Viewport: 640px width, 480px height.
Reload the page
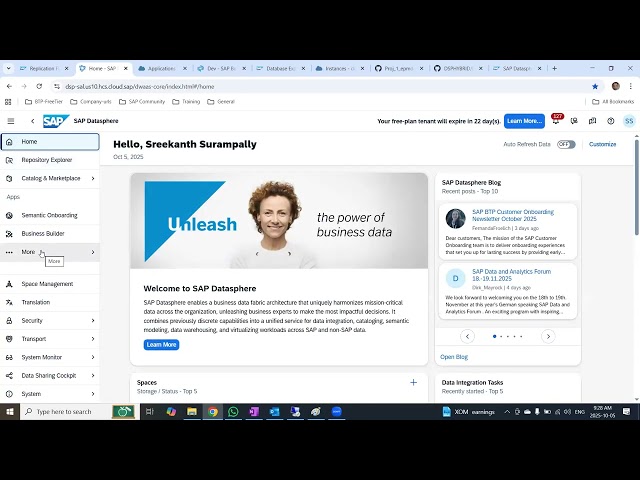pos(39,87)
